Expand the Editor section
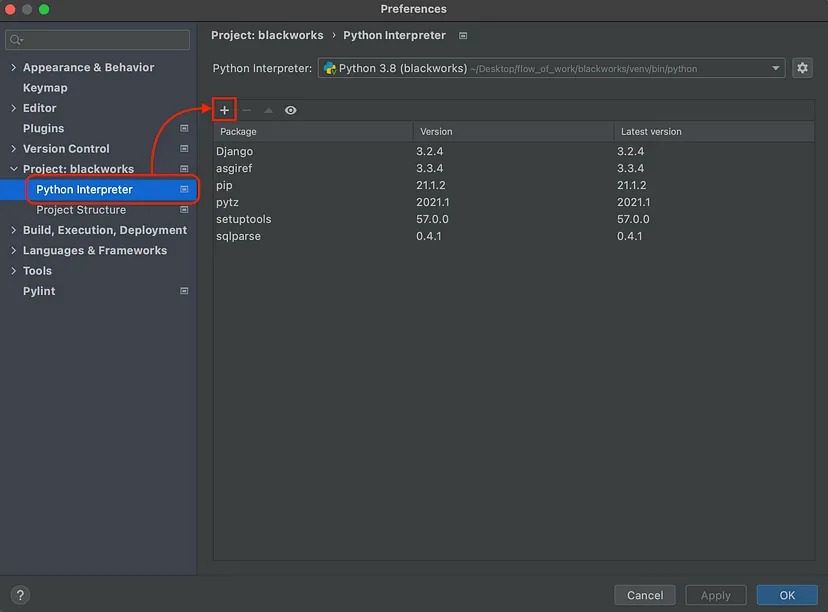This screenshot has width=828, height=612. (x=14, y=108)
